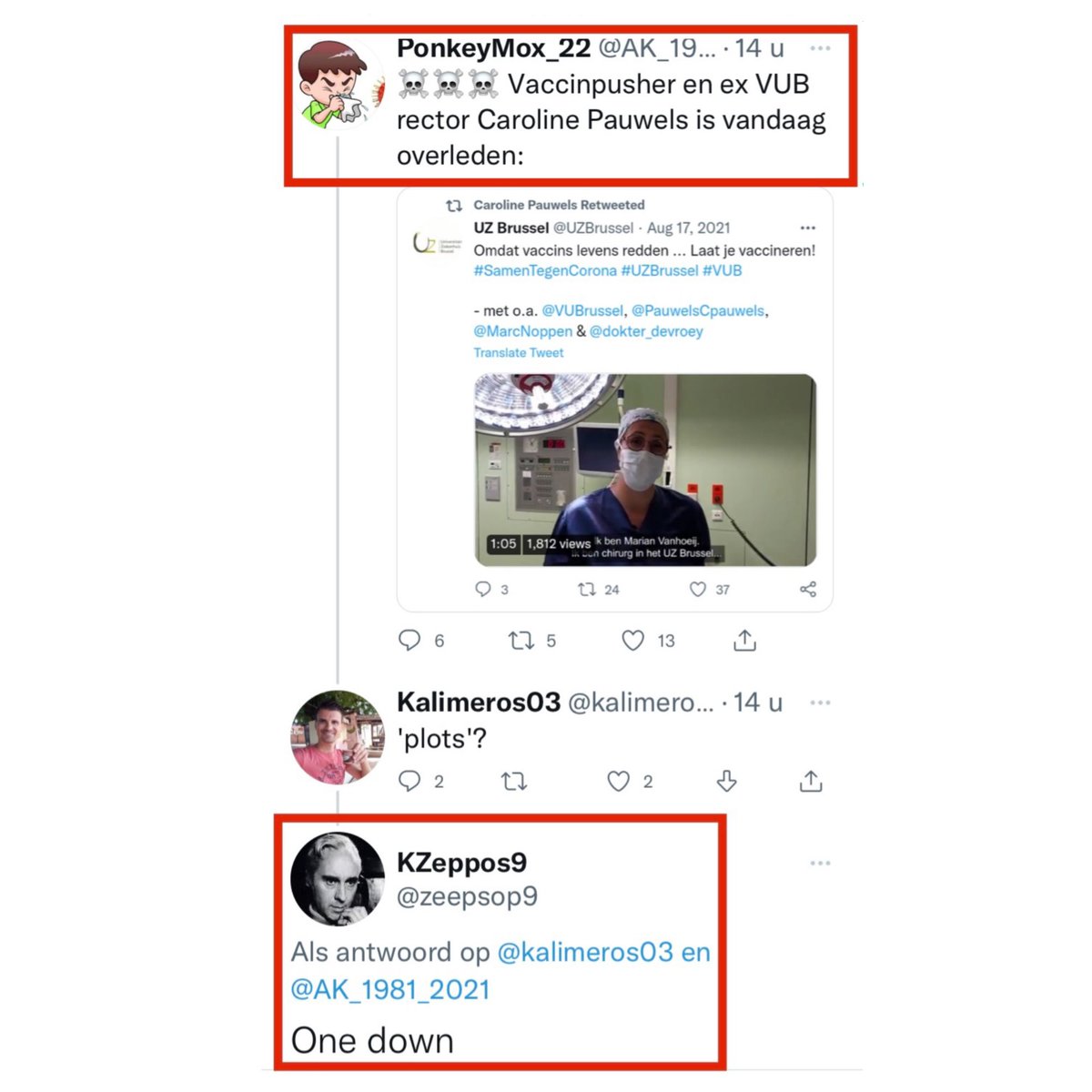
Task: Retweet Kalimeros03's tweet
Action: pos(514,781)
